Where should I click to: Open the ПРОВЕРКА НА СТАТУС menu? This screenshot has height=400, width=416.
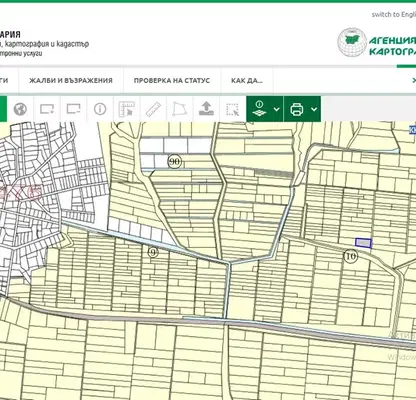coord(172,81)
